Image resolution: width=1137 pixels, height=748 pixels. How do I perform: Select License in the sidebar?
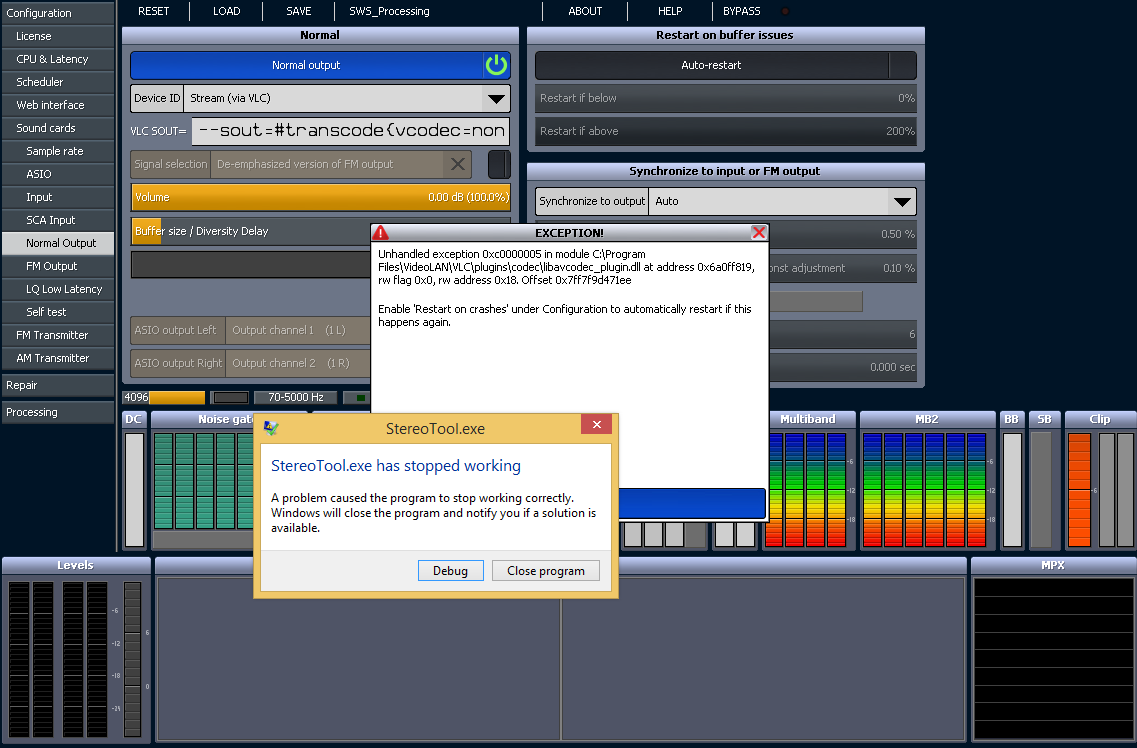click(57, 36)
